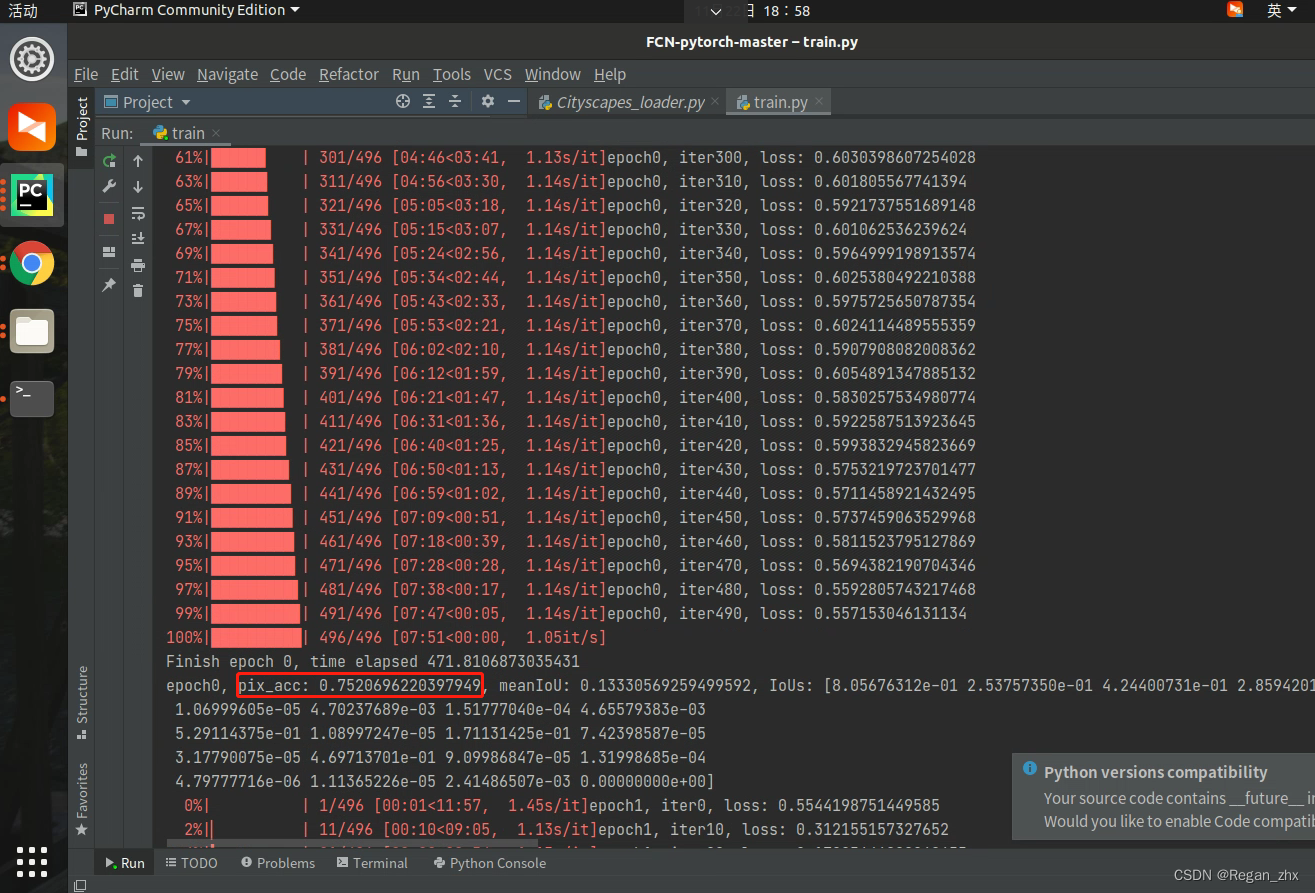Click the 活动 Activities button

(x=23, y=10)
